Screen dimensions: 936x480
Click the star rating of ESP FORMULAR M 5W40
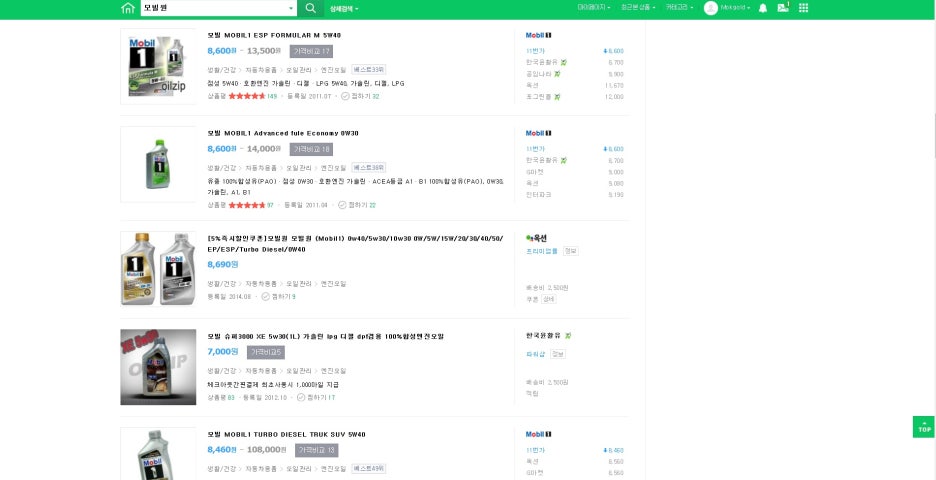coord(247,96)
